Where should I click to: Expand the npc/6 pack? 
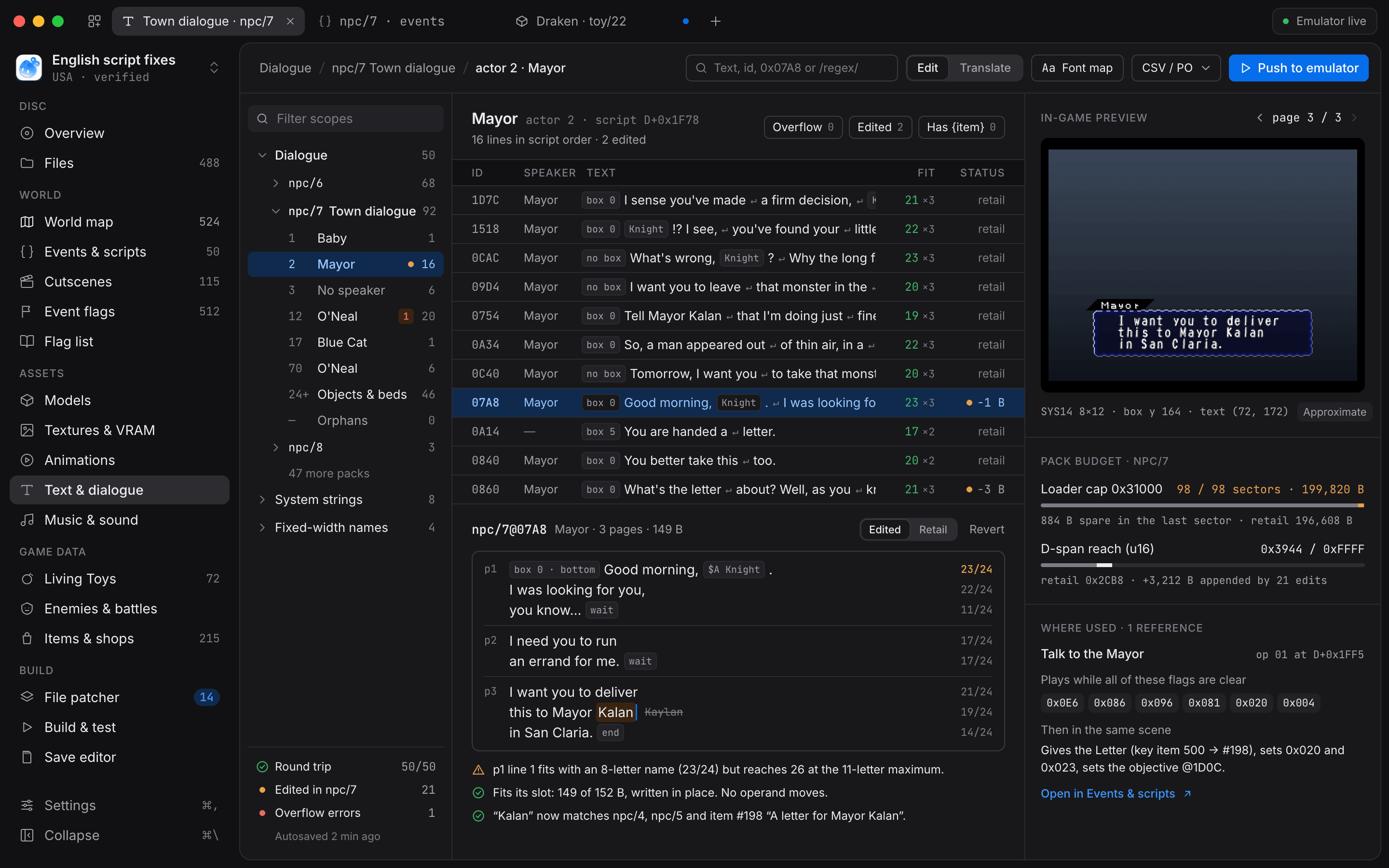click(x=276, y=183)
